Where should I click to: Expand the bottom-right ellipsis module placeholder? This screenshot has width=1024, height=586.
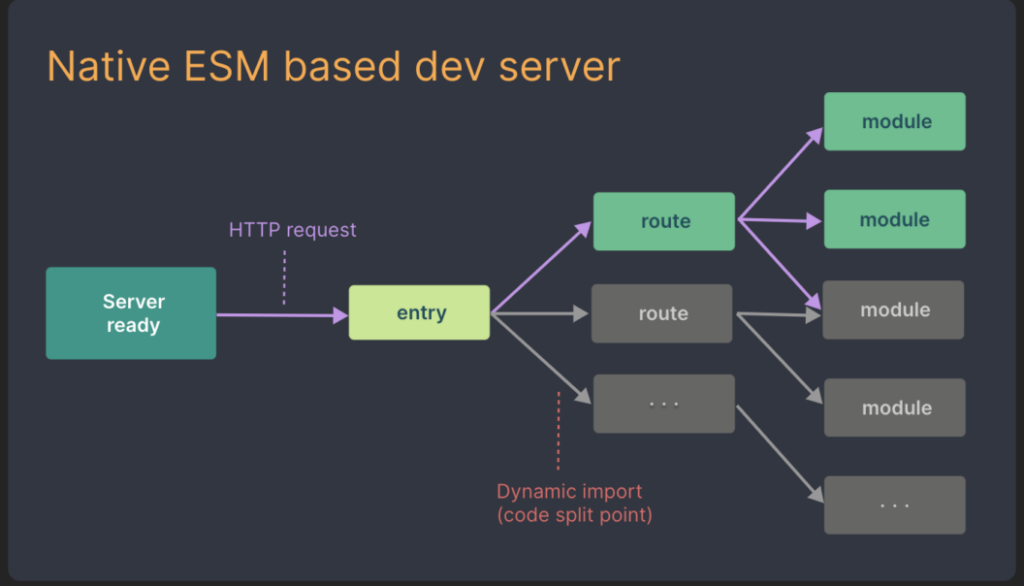coord(893,504)
